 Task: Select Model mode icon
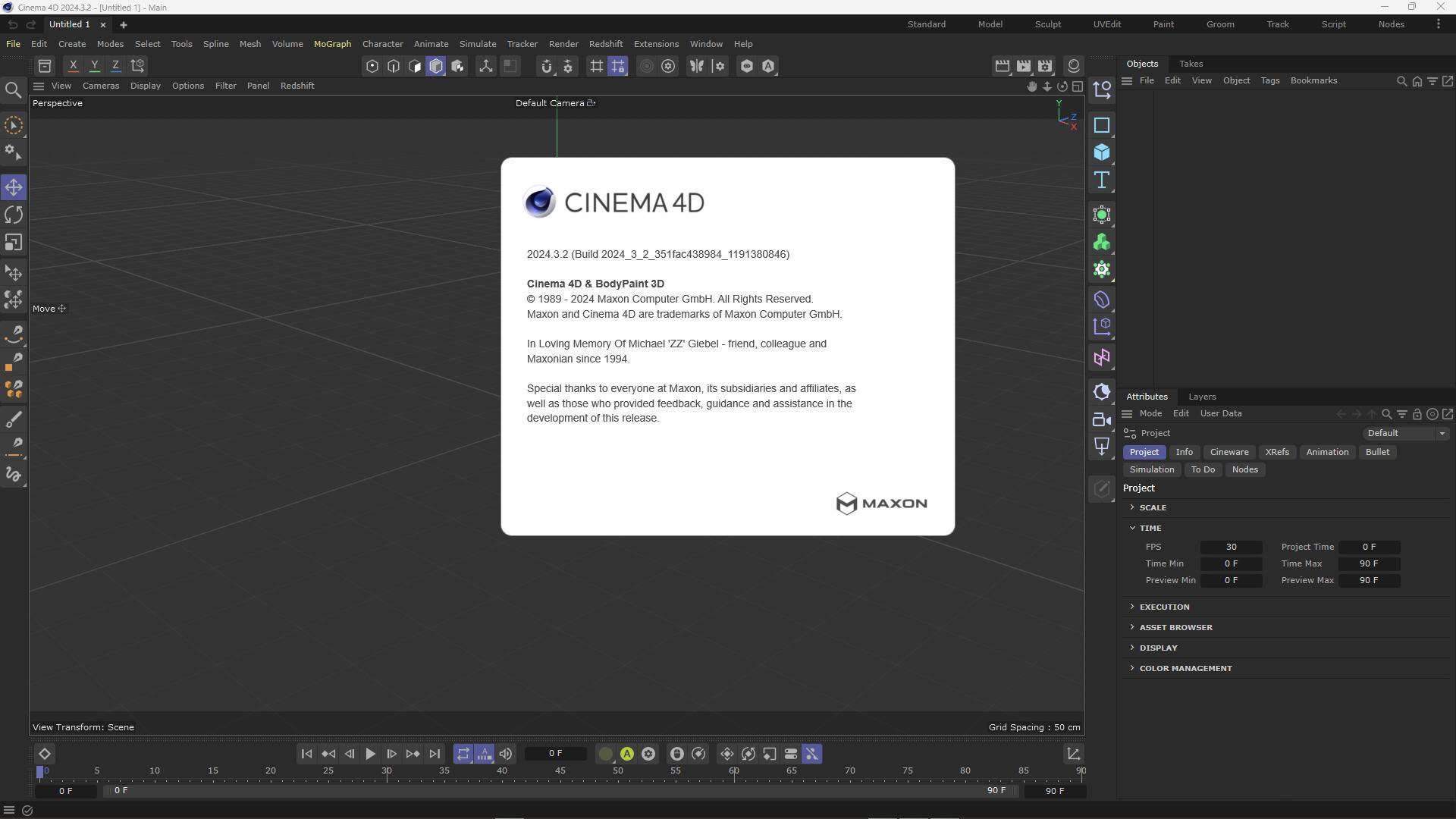click(436, 66)
